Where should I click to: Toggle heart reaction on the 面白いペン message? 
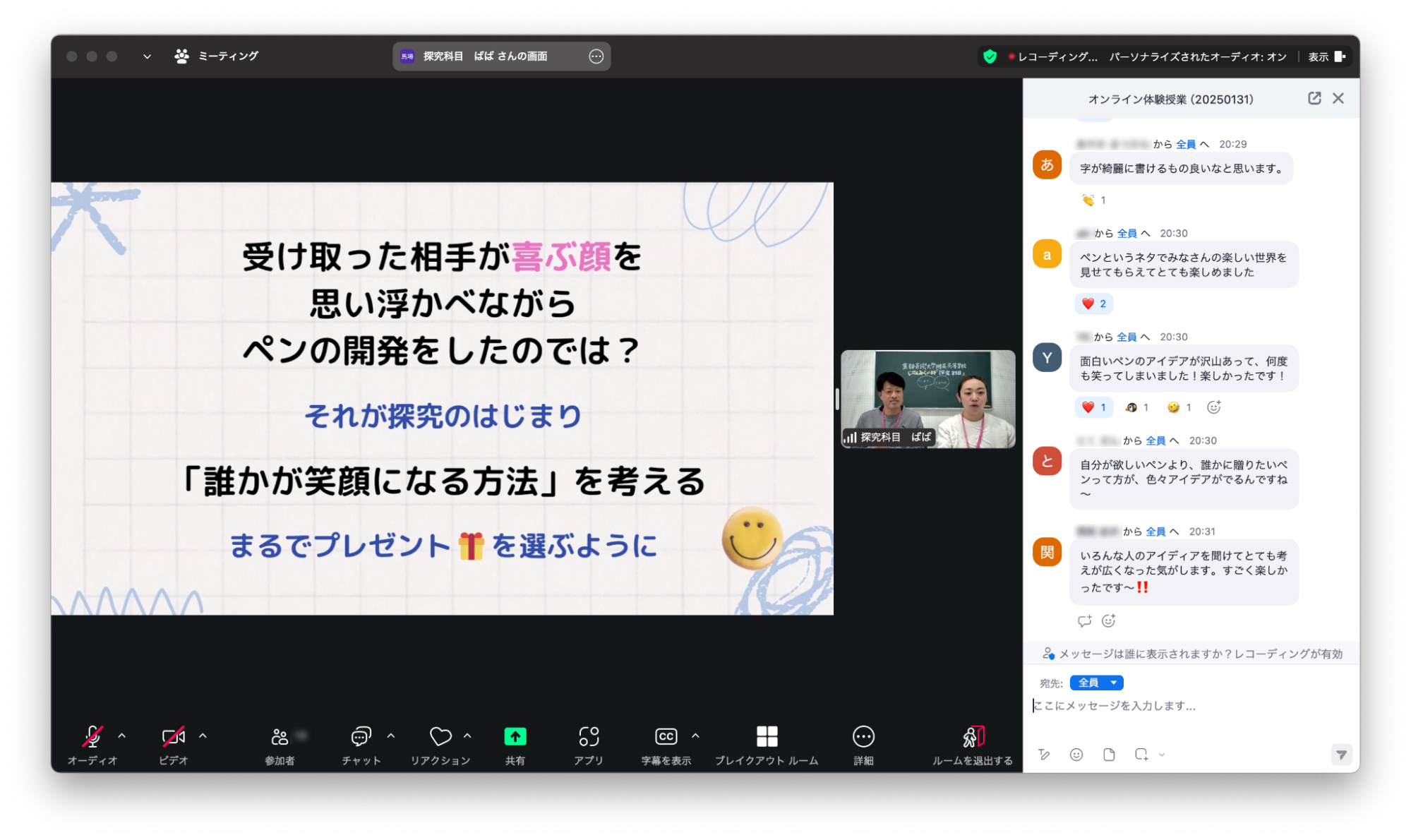click(1094, 407)
